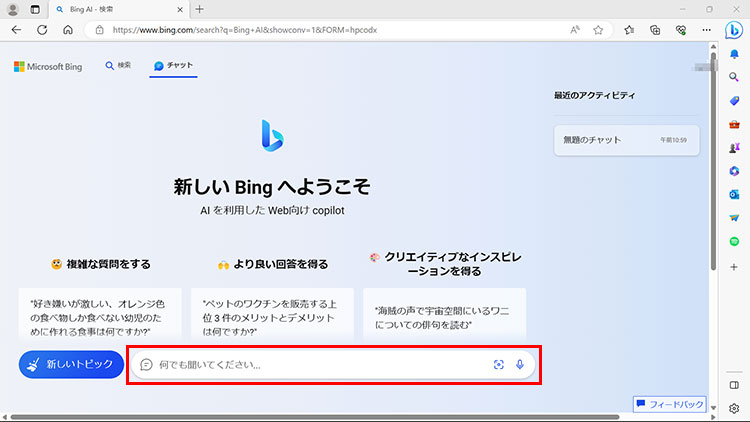Click the 新しい Bing へようこそ heading
Image resolution: width=750 pixels, height=422 pixels.
272,187
